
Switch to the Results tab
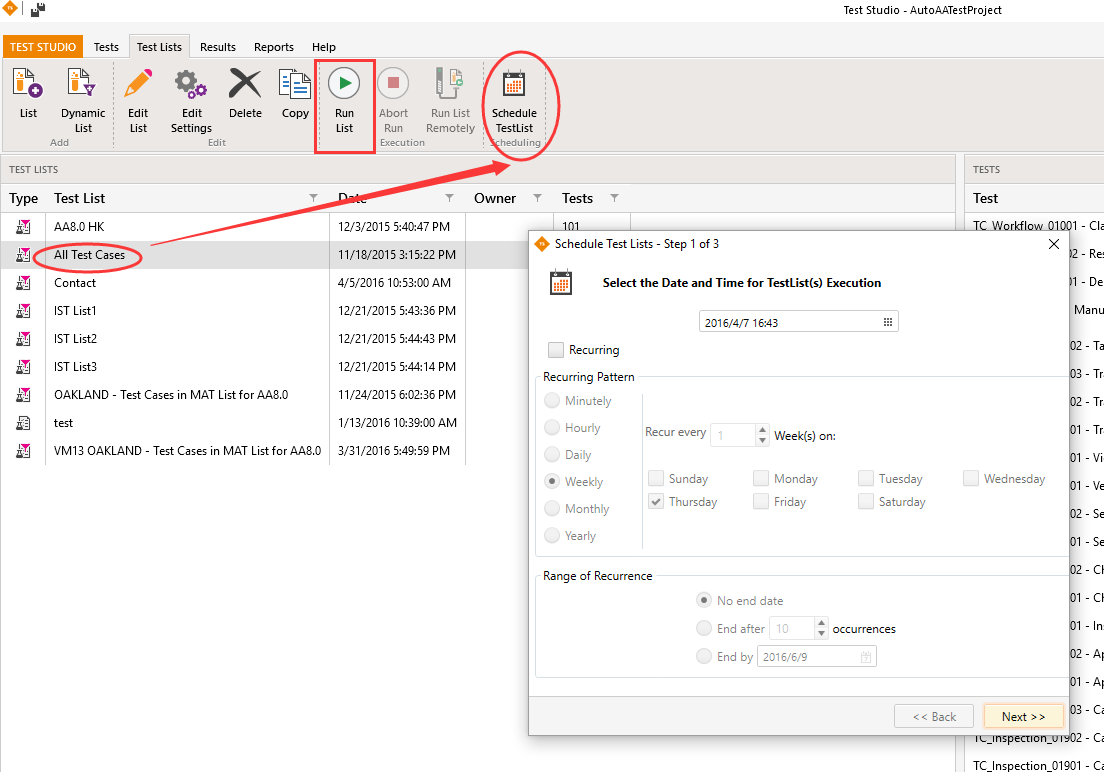[x=218, y=46]
